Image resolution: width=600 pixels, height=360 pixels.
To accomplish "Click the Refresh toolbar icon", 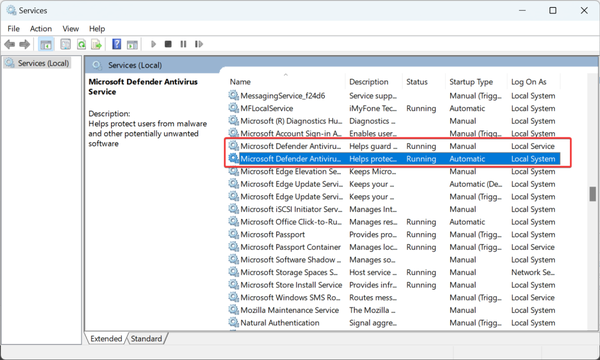I will point(82,44).
